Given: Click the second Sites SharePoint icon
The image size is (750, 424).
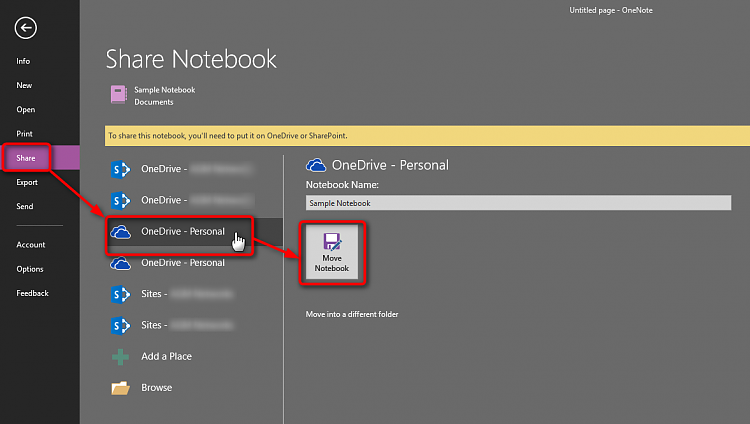Looking at the screenshot, I should click(121, 325).
